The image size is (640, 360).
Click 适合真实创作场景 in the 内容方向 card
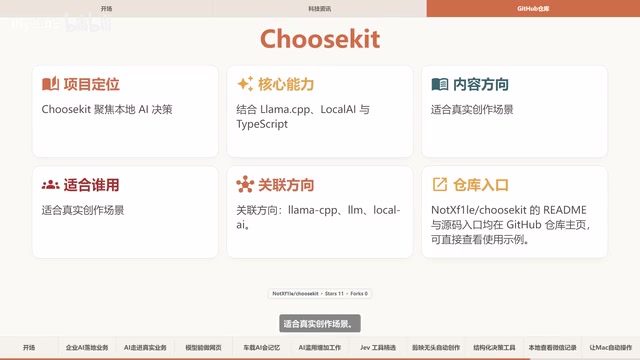pyautogui.click(x=472, y=109)
